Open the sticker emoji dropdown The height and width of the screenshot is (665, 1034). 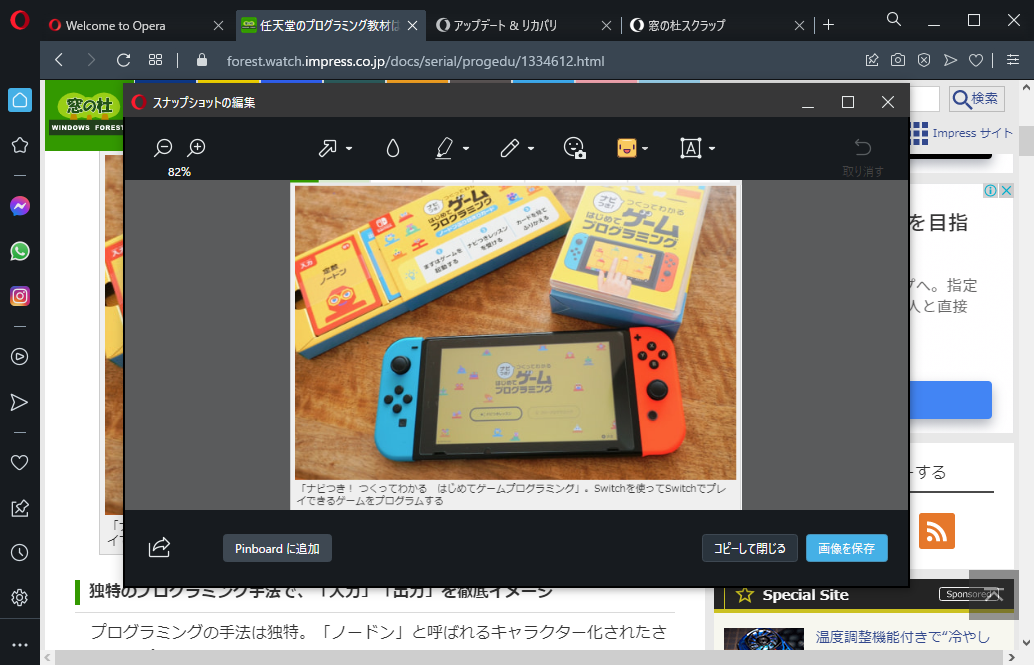[x=645, y=148]
